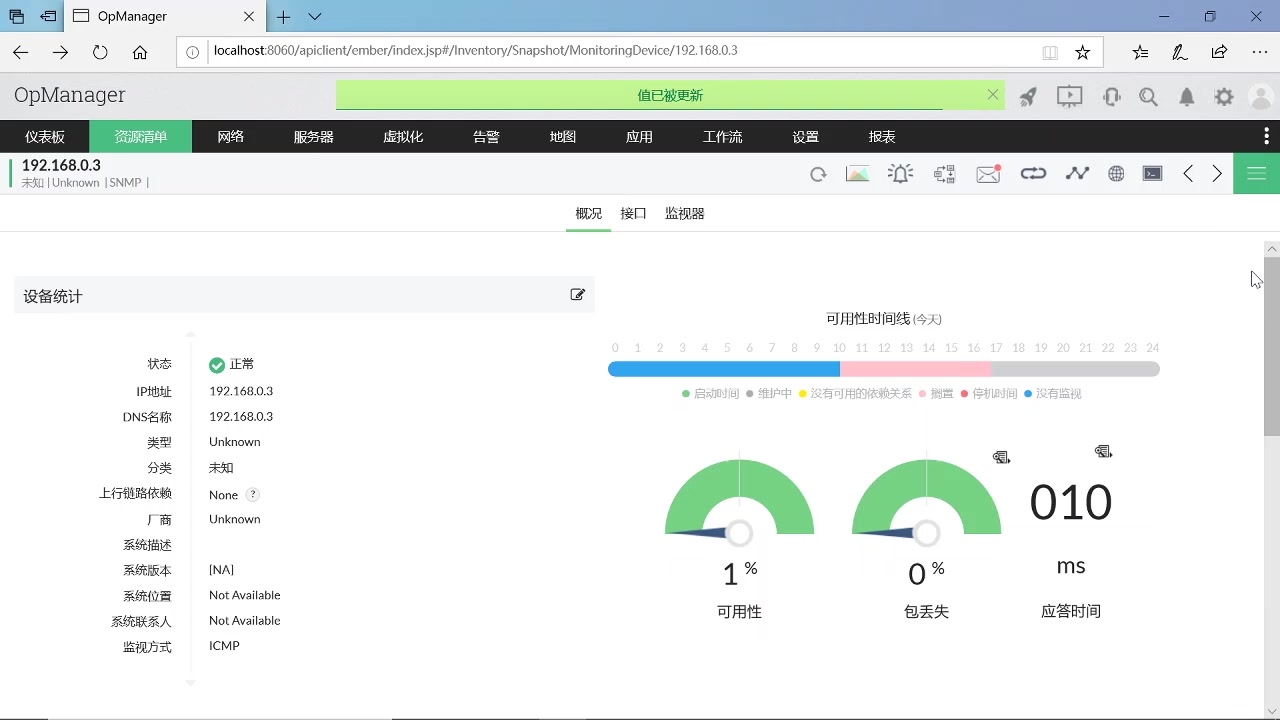This screenshot has width=1280, height=720.
Task: Click the refresh device icon
Action: click(x=818, y=174)
